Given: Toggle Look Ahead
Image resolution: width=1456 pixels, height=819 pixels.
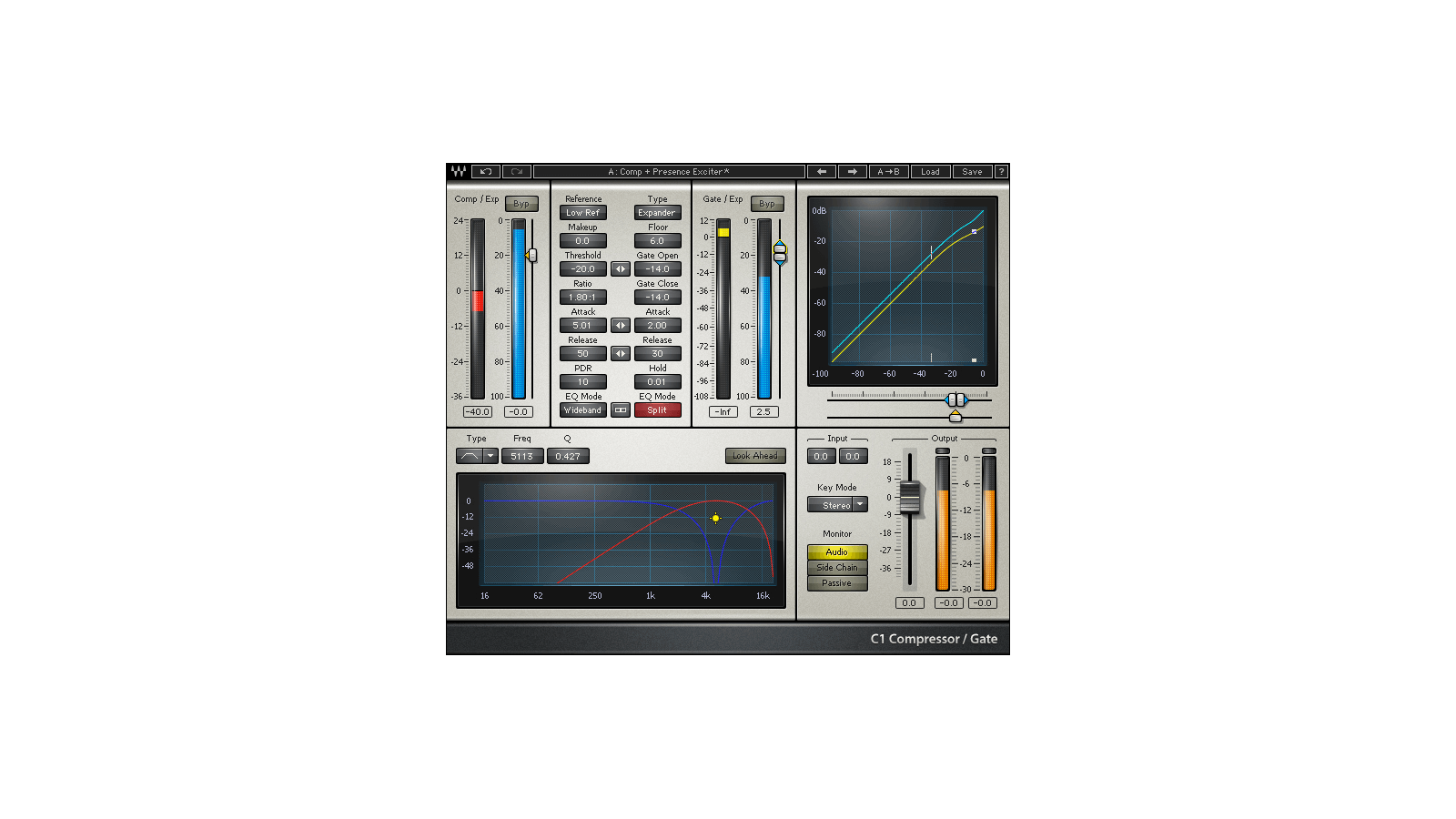Looking at the screenshot, I should tap(755, 456).
